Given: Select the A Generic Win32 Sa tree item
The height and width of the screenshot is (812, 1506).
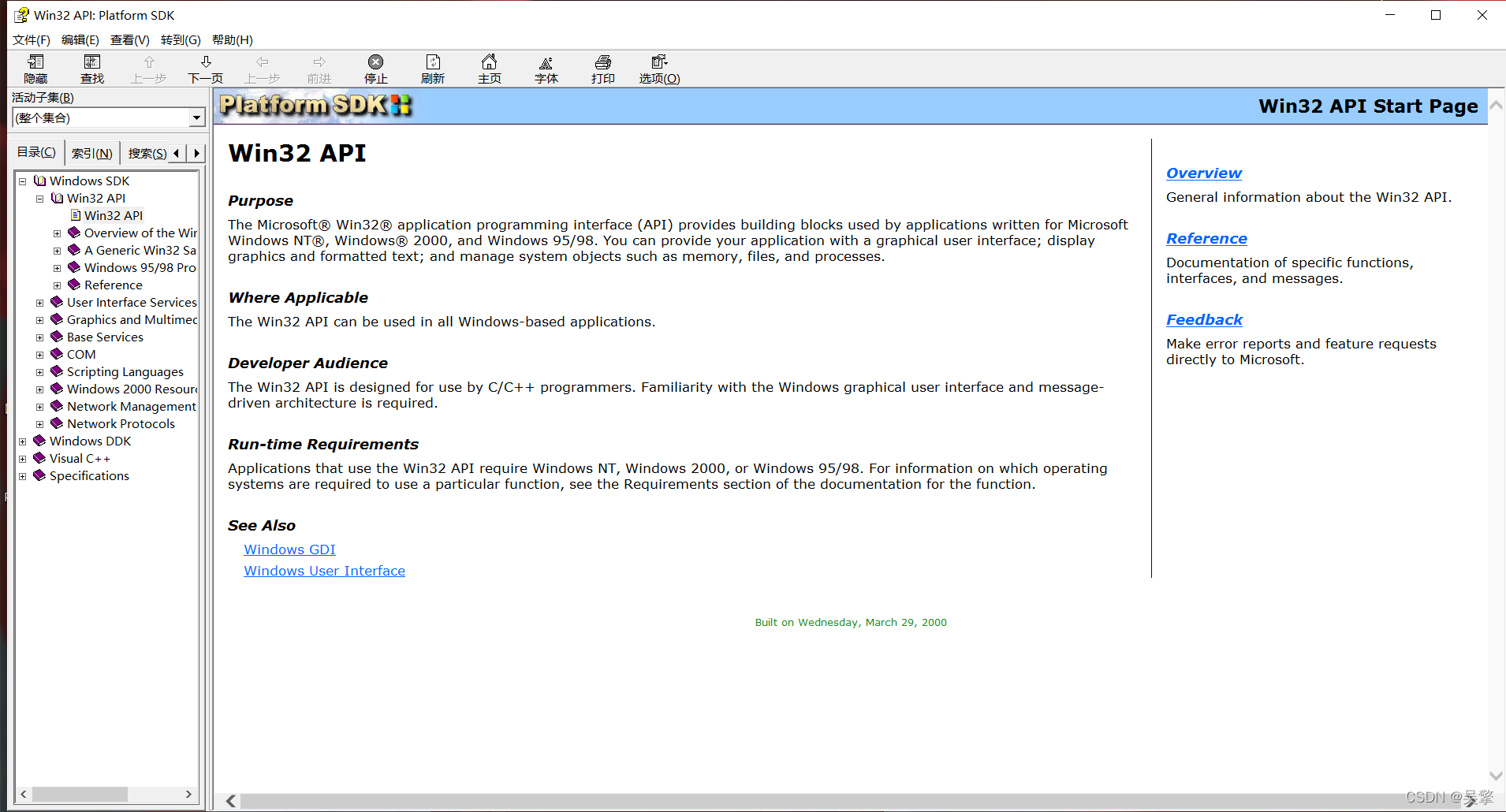Looking at the screenshot, I should tap(140, 250).
